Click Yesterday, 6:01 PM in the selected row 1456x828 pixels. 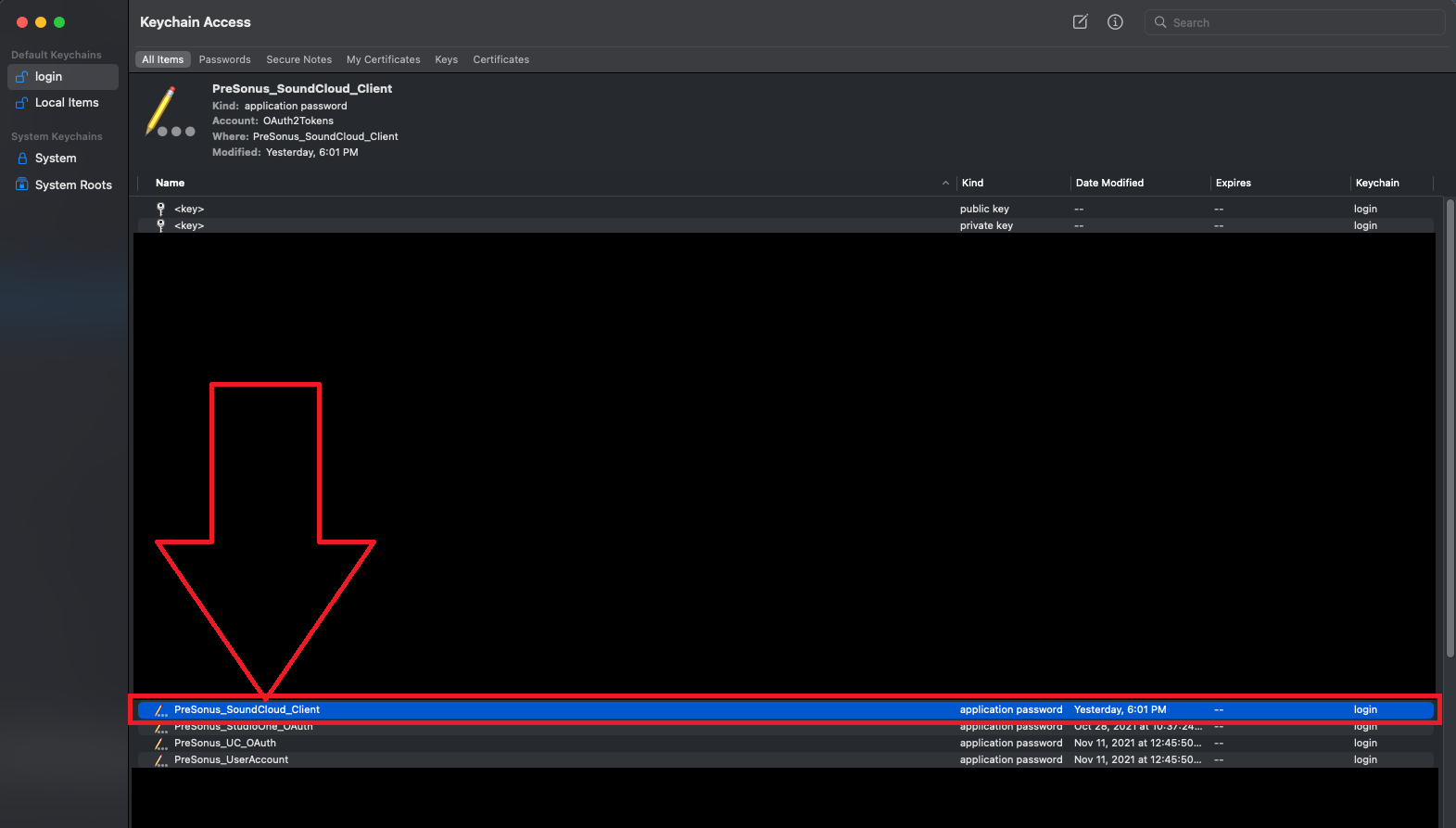(x=1120, y=709)
